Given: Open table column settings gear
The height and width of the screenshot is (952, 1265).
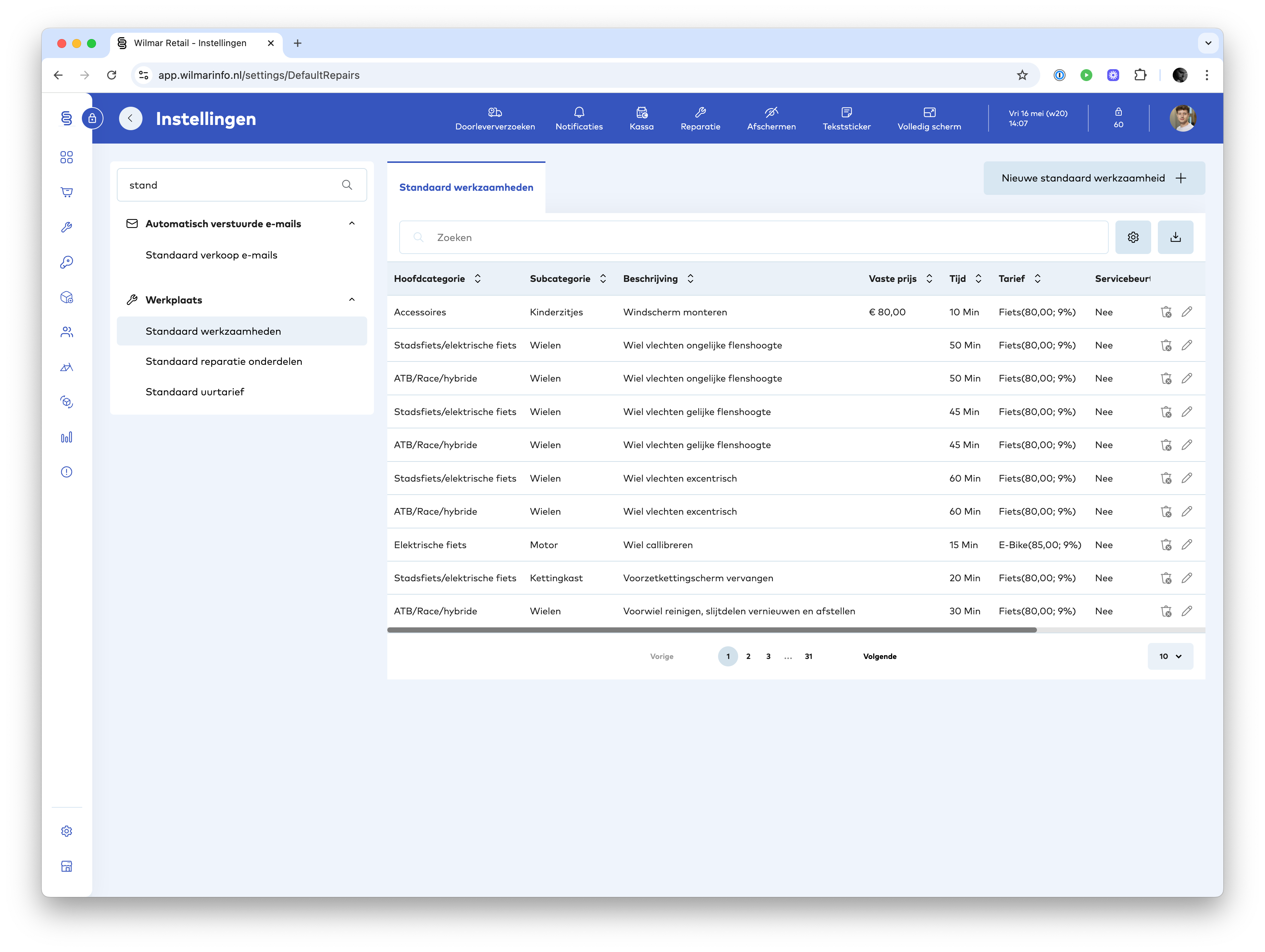Looking at the screenshot, I should [1132, 237].
